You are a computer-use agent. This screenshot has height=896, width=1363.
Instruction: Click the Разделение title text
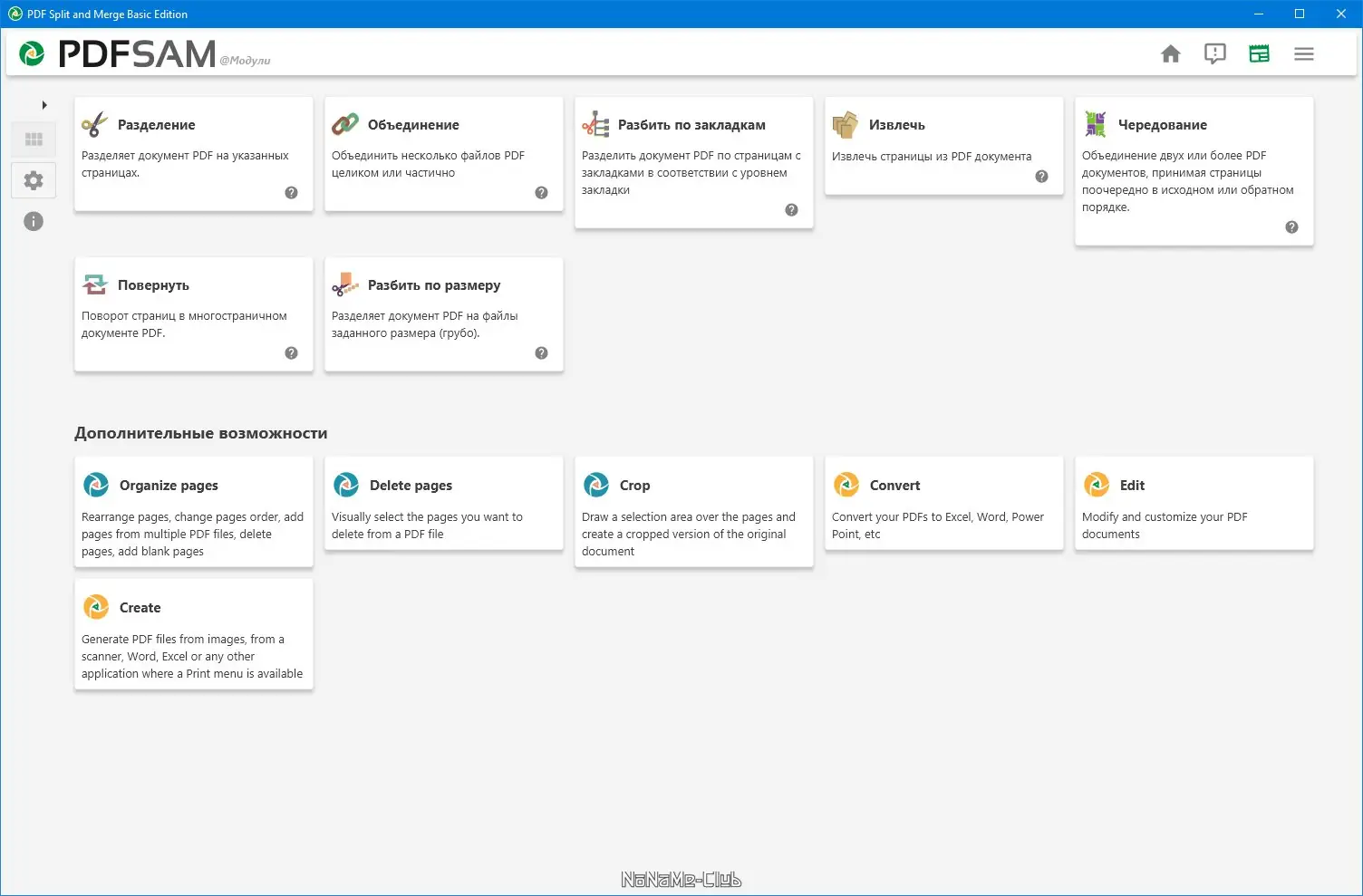pyautogui.click(x=157, y=125)
